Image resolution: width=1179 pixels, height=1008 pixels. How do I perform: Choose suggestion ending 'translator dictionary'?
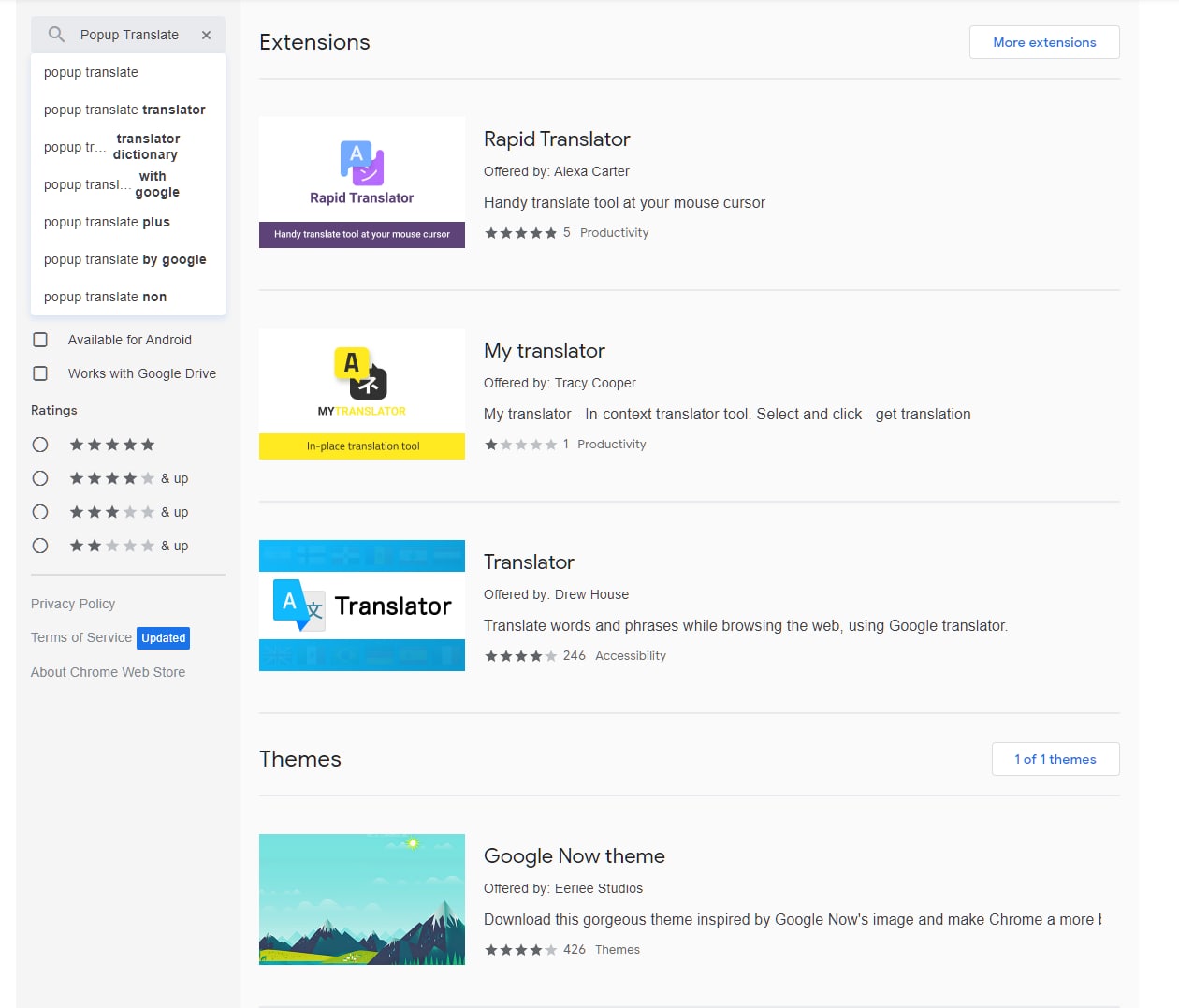click(128, 147)
